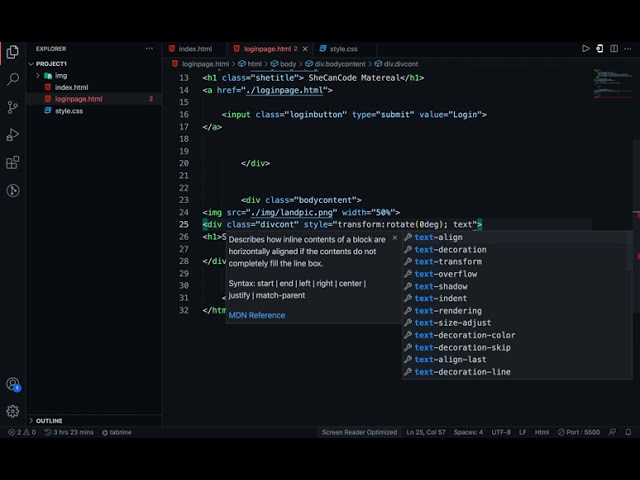Close the suggestion details popup
640x480 pixels.
[395, 238]
